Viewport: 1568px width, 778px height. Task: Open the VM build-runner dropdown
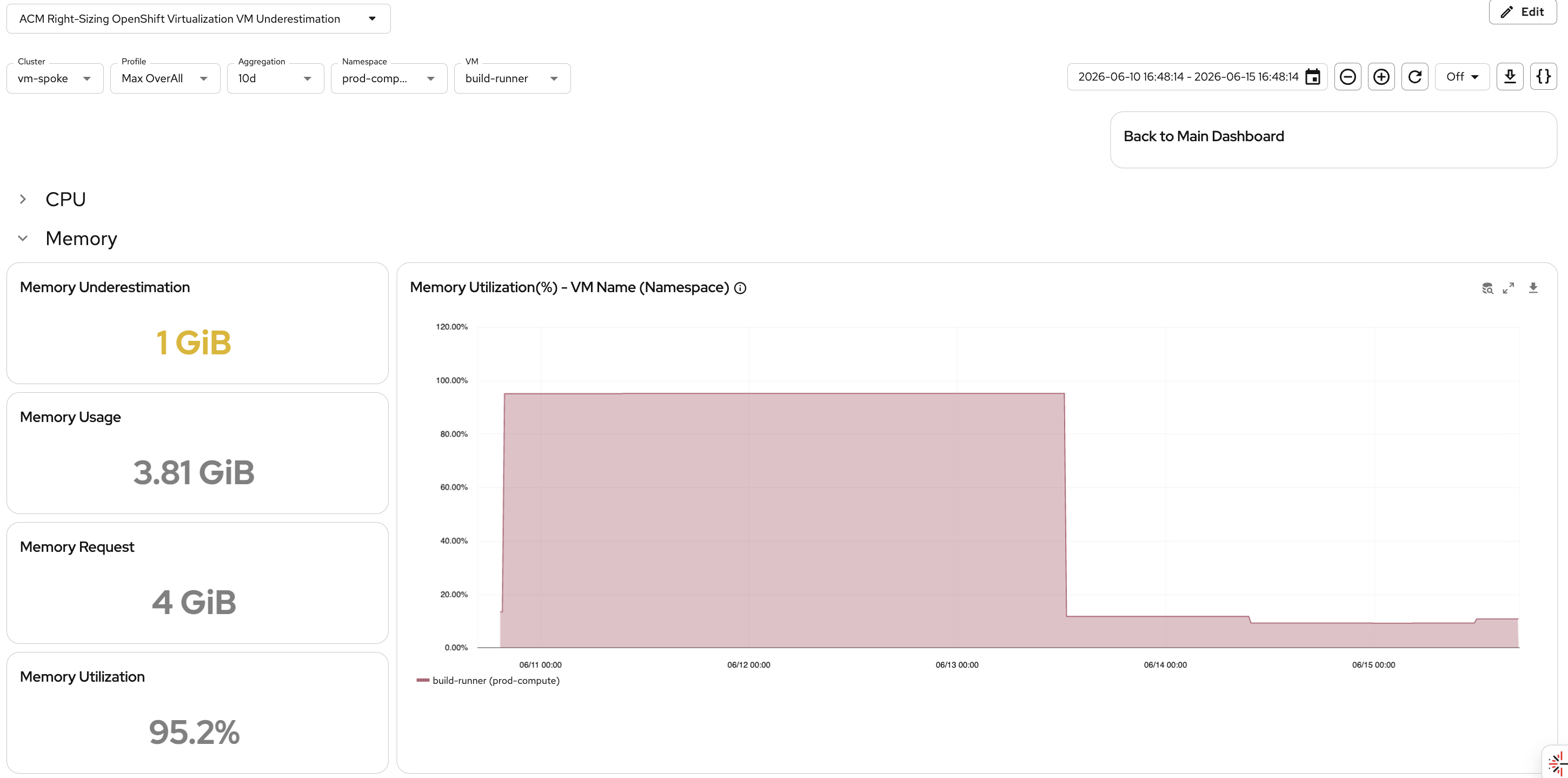[512, 78]
